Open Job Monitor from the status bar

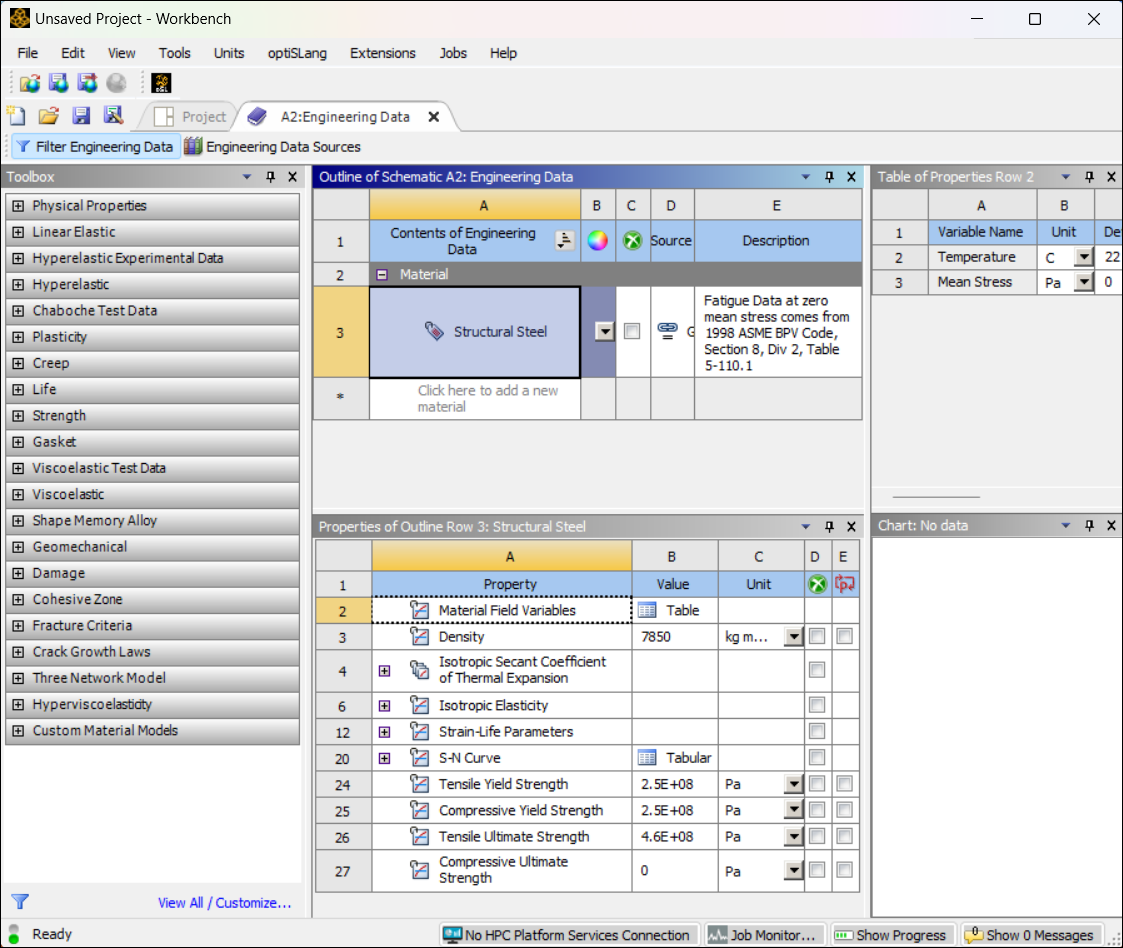tap(765, 934)
